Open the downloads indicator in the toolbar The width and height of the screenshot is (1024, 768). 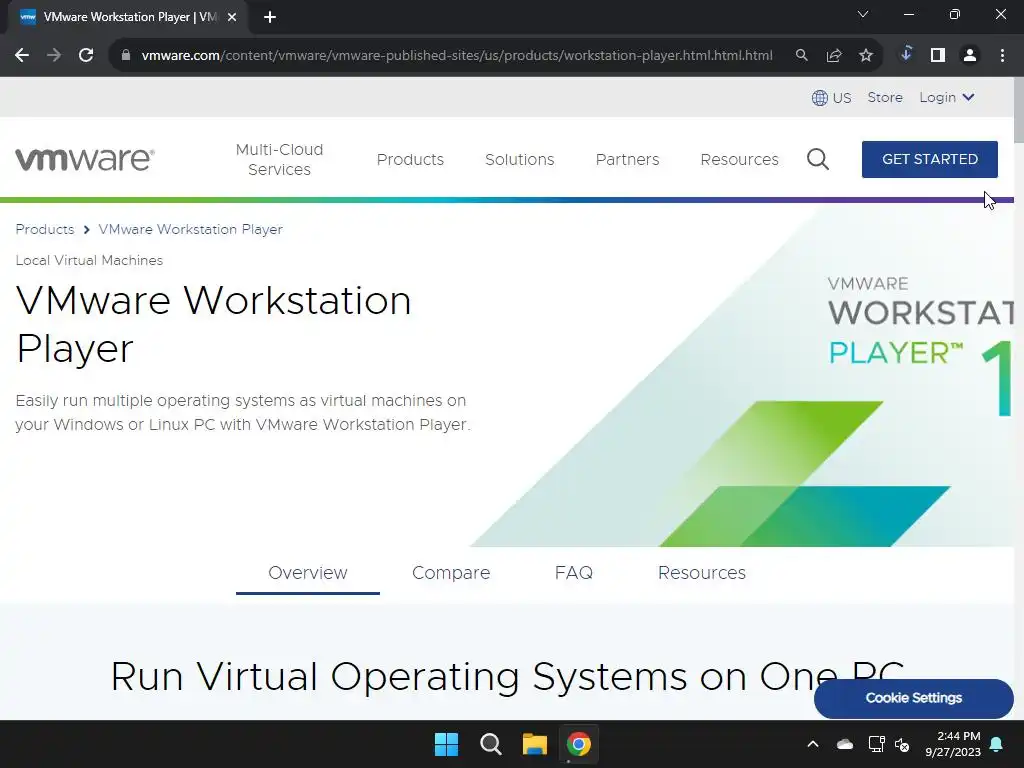[x=906, y=54]
